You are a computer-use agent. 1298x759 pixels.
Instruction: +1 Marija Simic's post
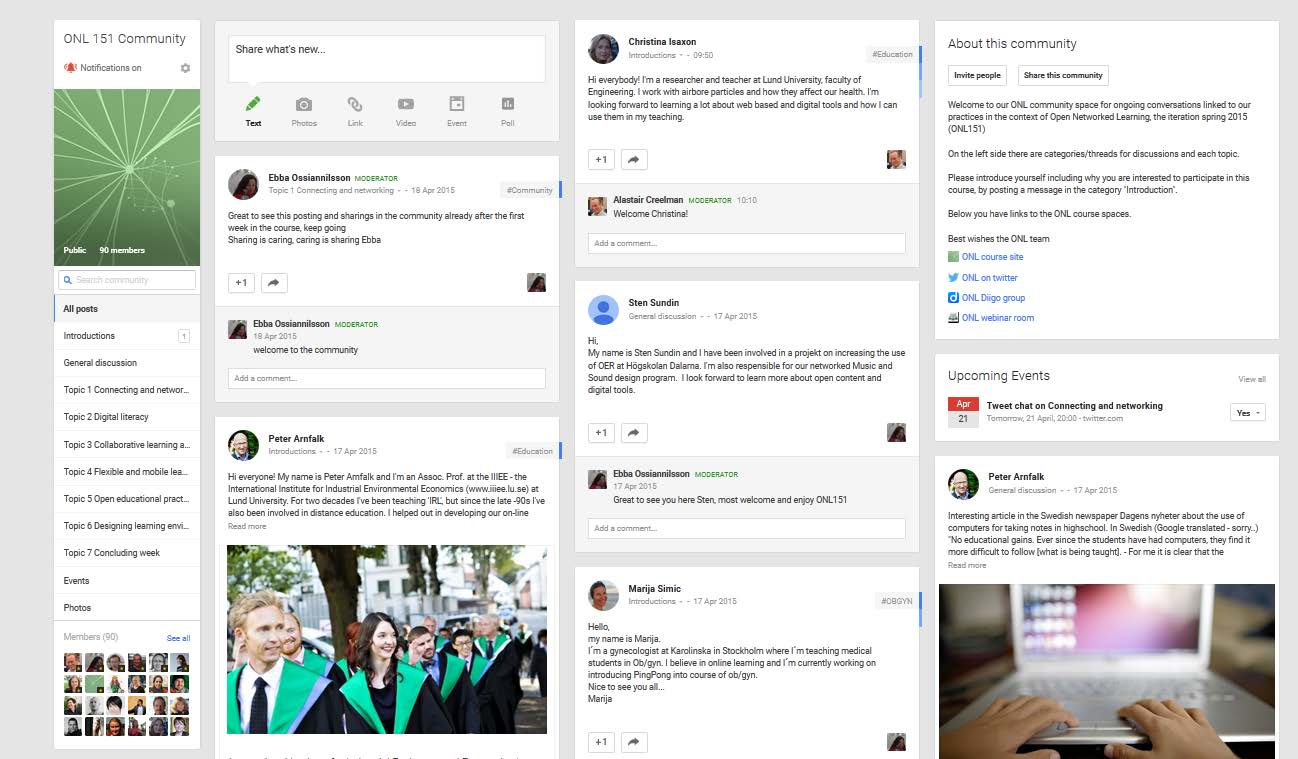[601, 742]
